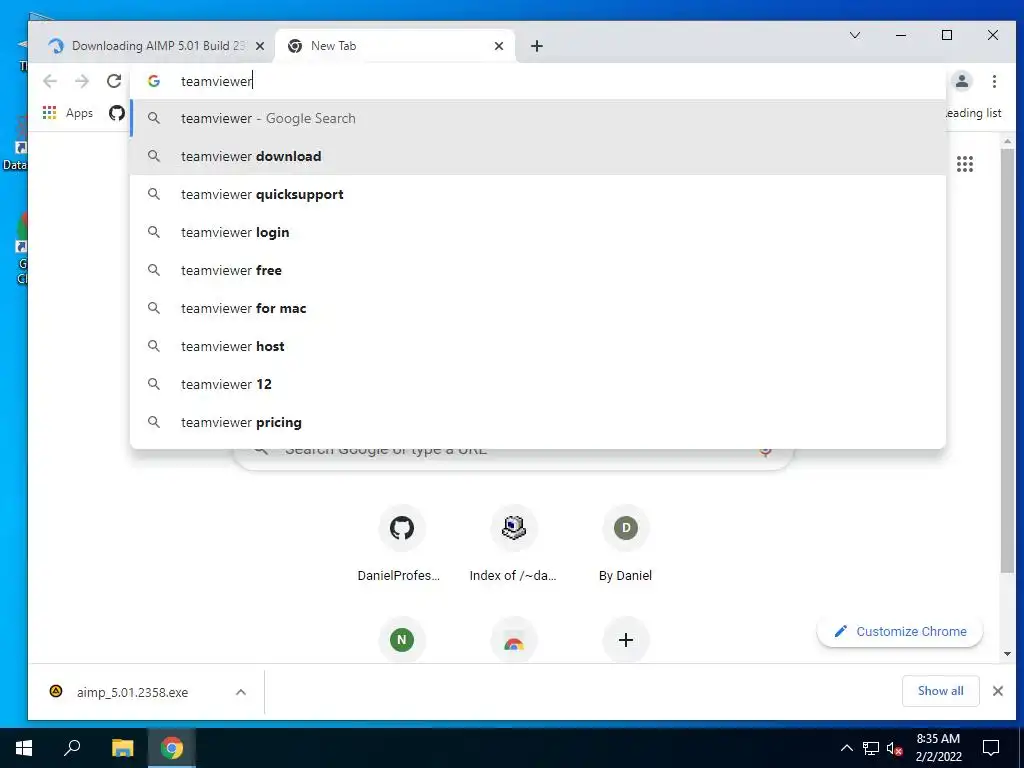Open the Google apps grid icon
The image size is (1024, 768).
pyautogui.click(x=965, y=164)
